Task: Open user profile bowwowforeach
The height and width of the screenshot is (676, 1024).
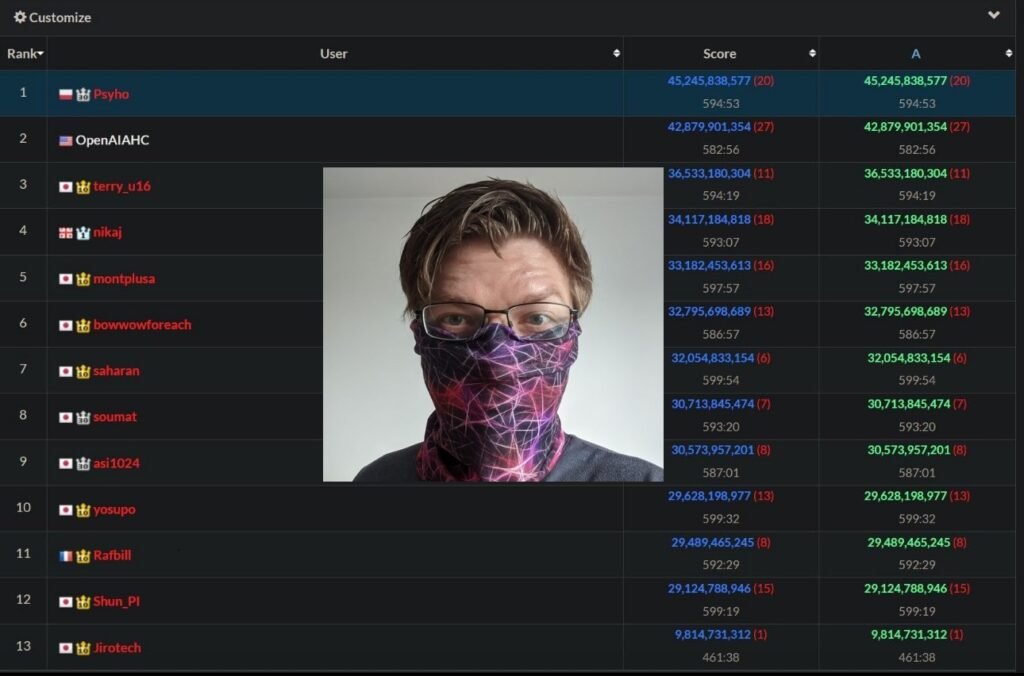Action: click(x=142, y=325)
